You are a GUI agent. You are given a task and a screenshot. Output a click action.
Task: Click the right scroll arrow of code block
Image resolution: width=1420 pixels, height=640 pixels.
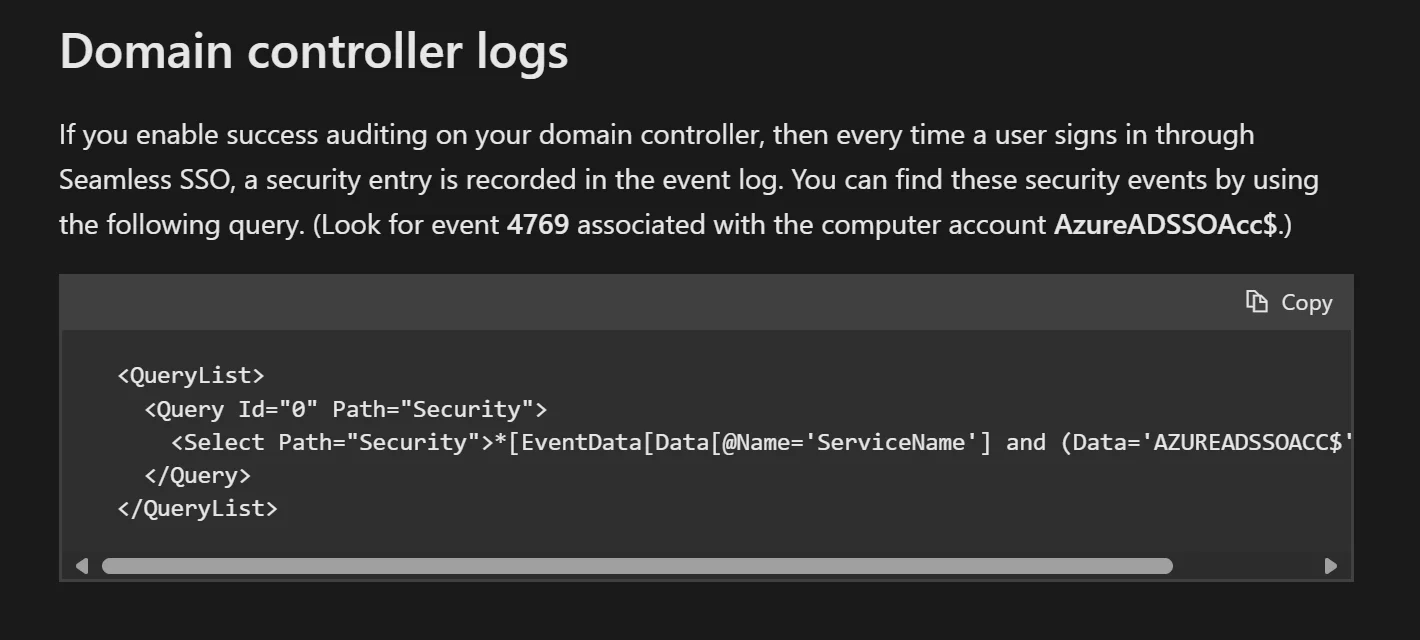point(1330,566)
